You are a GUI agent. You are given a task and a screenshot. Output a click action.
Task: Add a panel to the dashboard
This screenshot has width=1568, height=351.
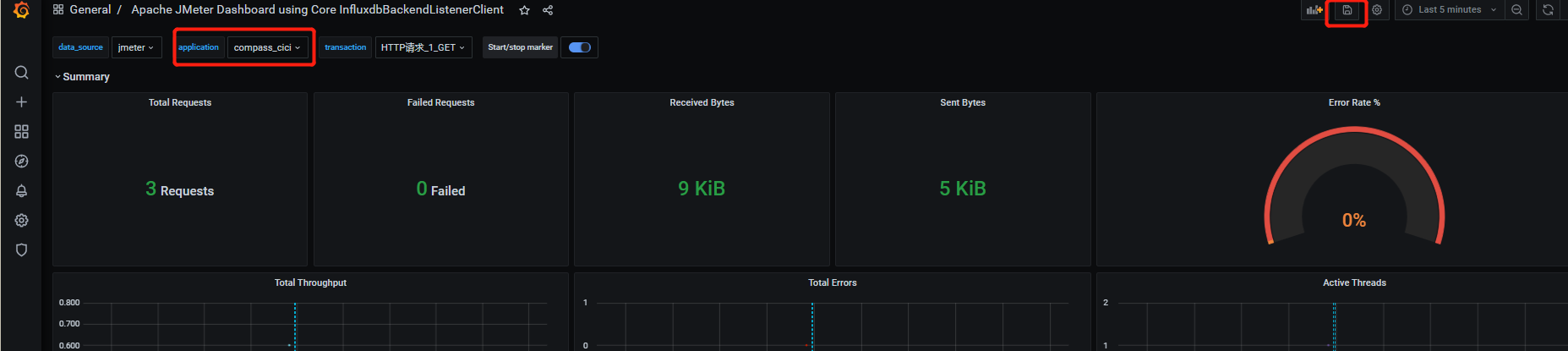[1314, 10]
